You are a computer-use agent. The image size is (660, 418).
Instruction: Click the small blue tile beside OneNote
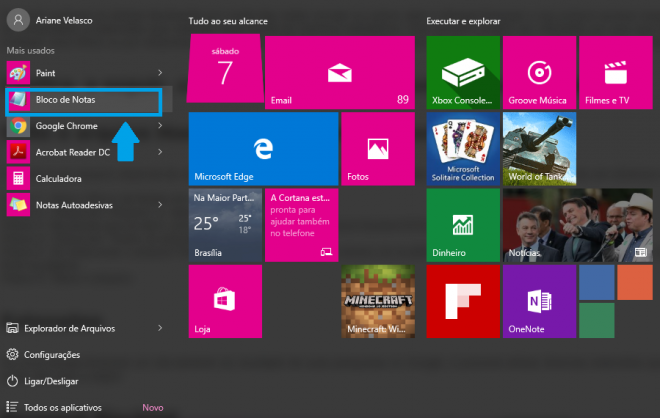(x=596, y=282)
